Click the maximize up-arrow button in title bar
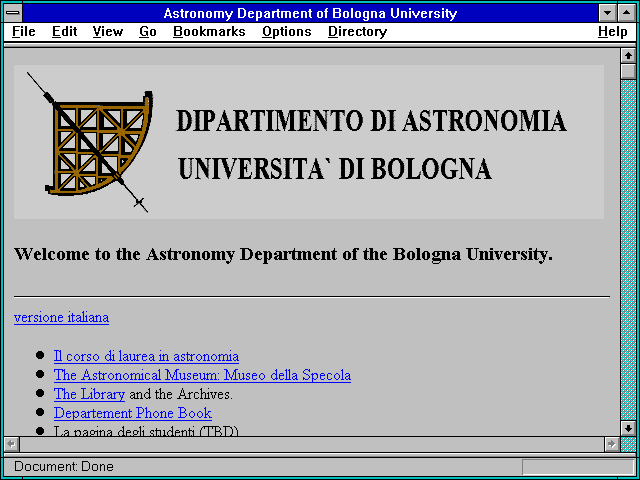 627,13
